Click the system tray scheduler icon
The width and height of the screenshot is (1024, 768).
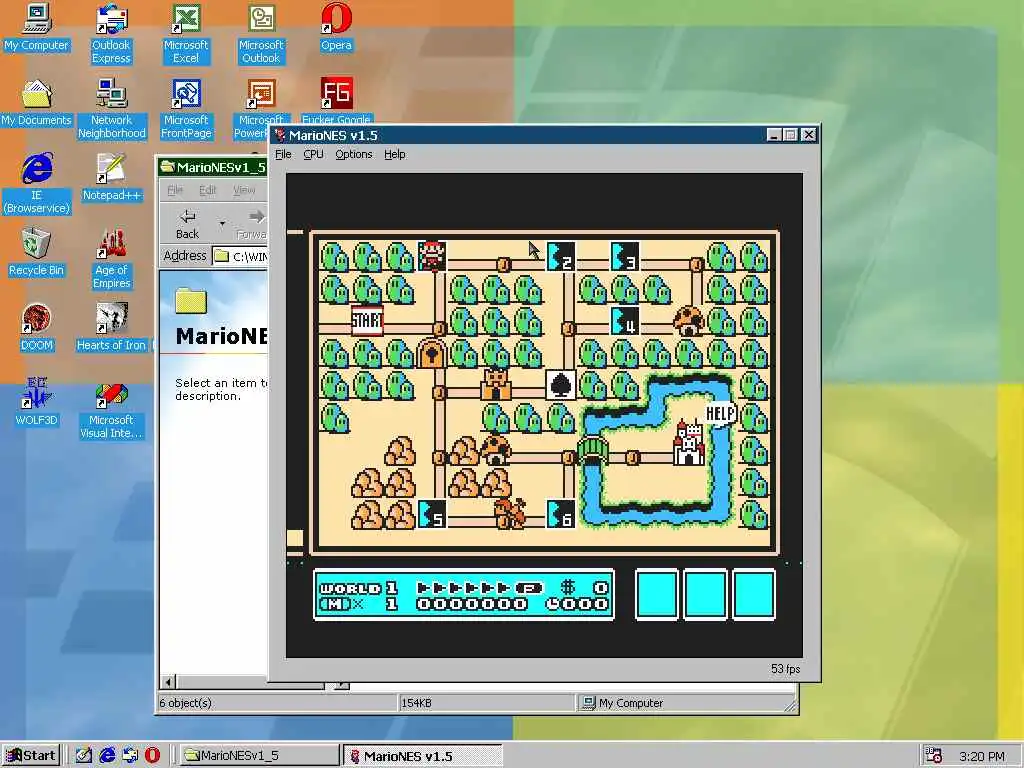[934, 756]
